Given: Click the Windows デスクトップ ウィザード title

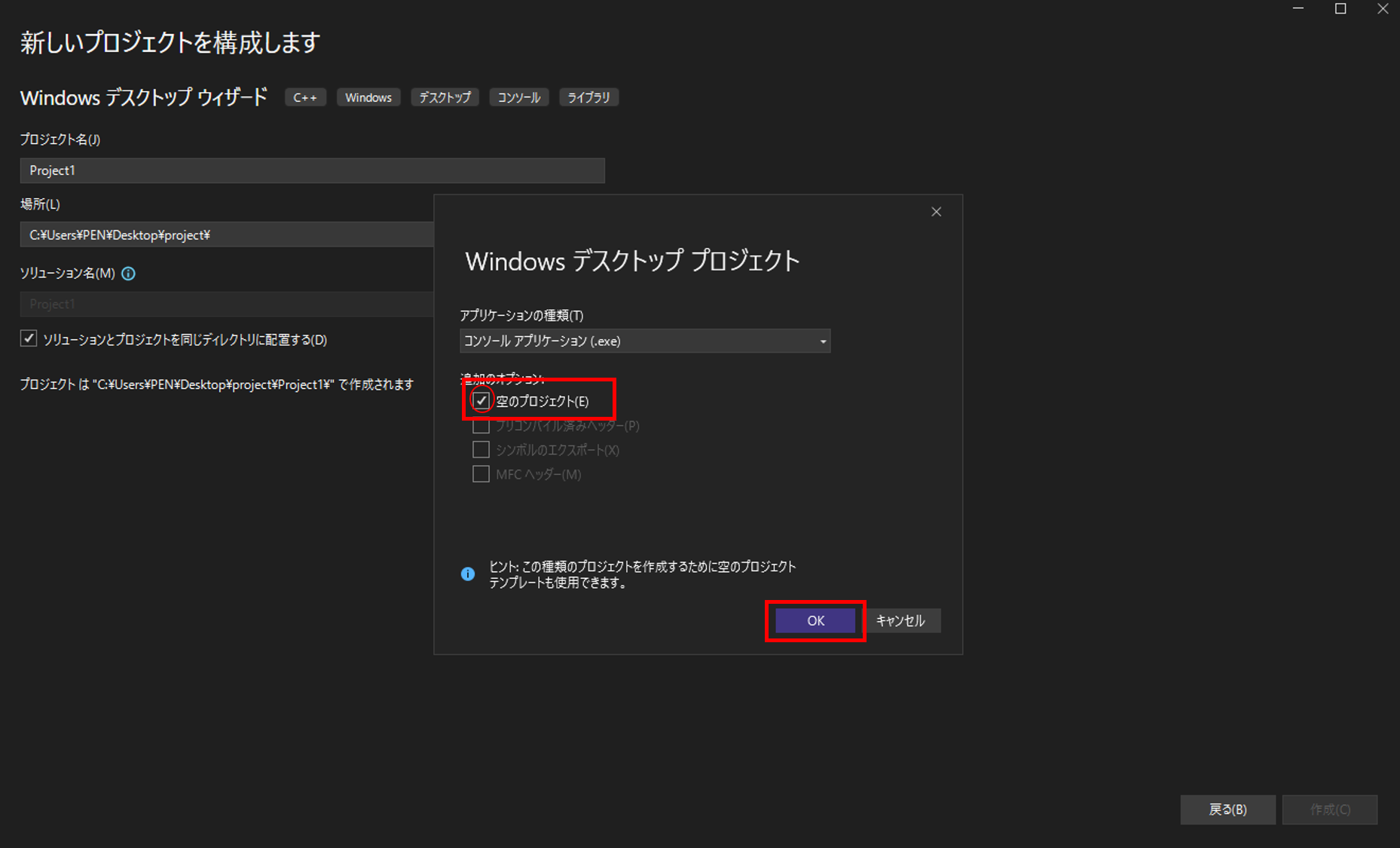Looking at the screenshot, I should pos(144,97).
